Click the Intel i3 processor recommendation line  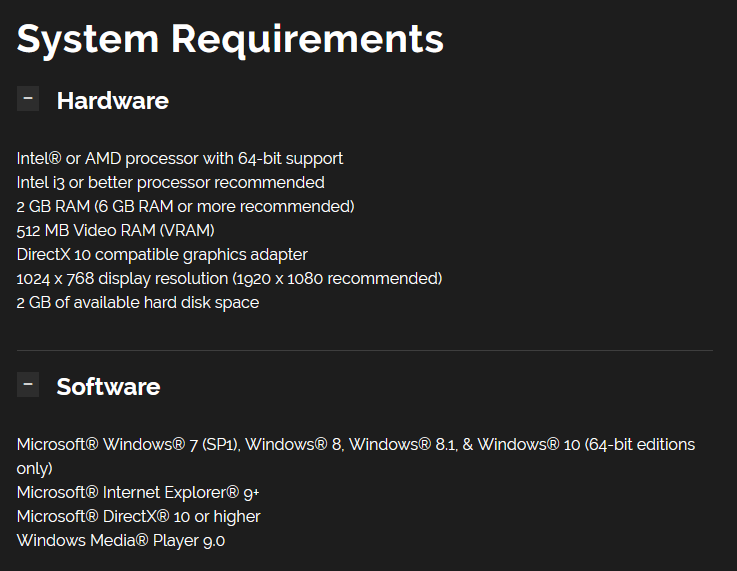[x=171, y=182]
